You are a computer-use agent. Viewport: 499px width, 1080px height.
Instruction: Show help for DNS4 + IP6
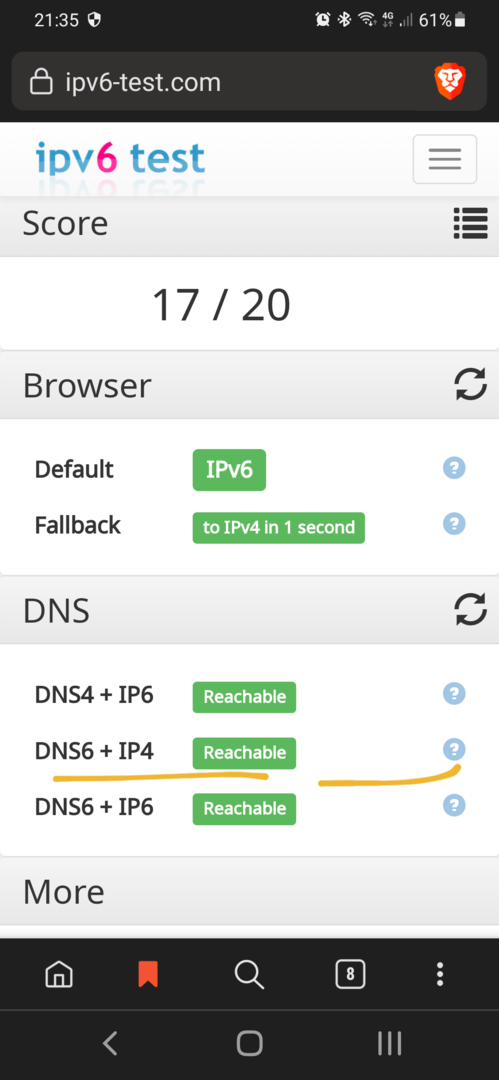[x=454, y=694]
